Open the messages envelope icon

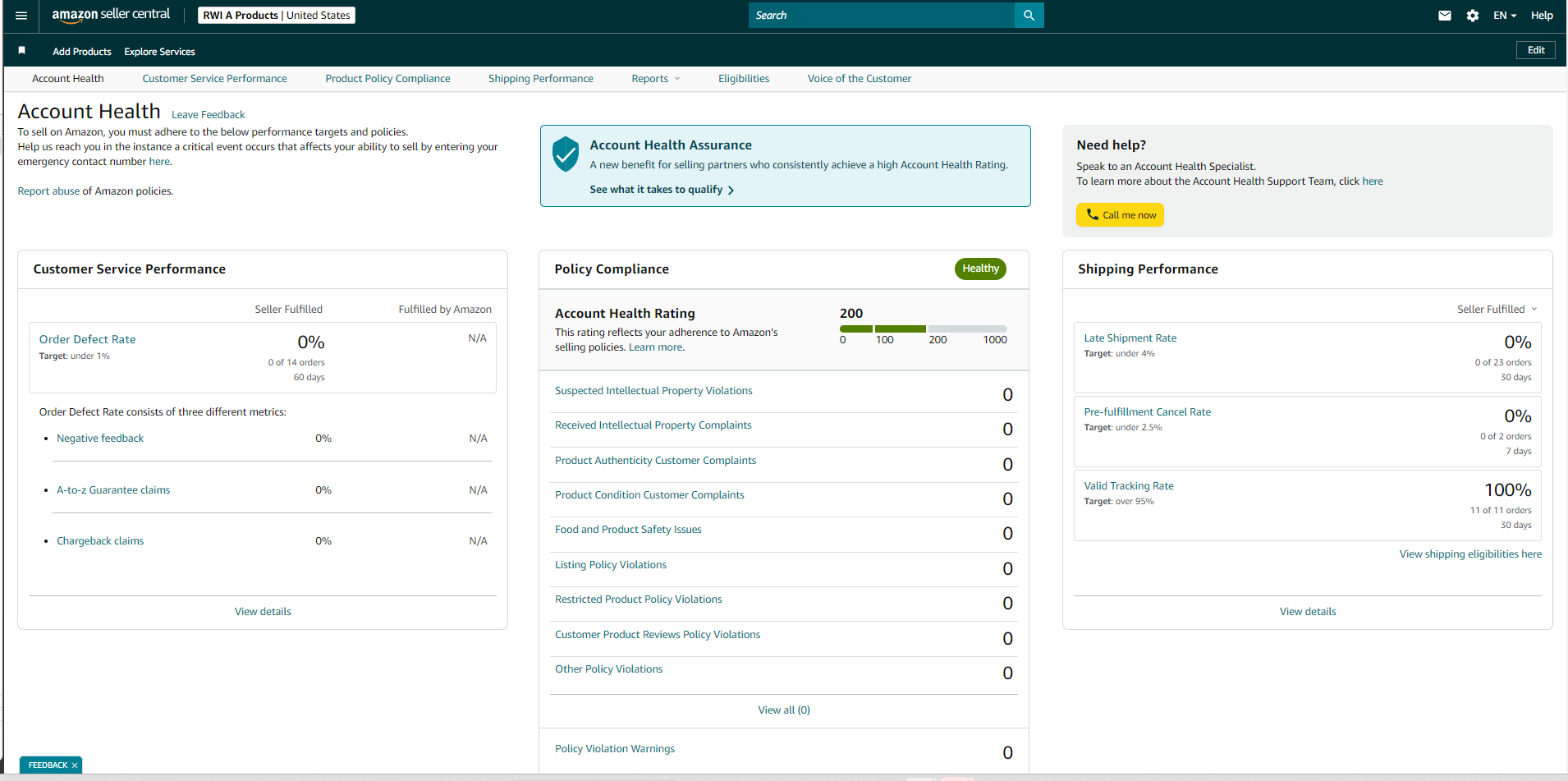tap(1445, 16)
